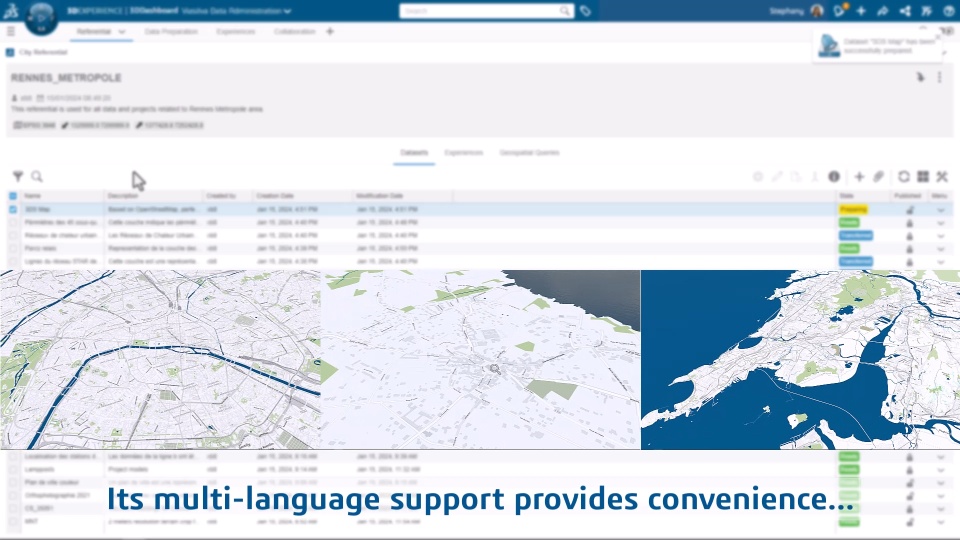Close the dataset prepared notification

click(937, 37)
